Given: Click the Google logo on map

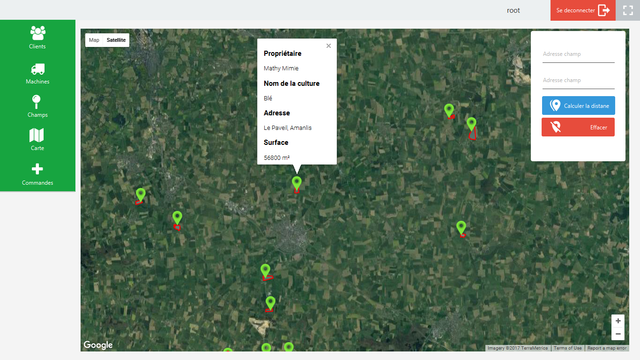Looking at the screenshot, I should click(x=98, y=345).
